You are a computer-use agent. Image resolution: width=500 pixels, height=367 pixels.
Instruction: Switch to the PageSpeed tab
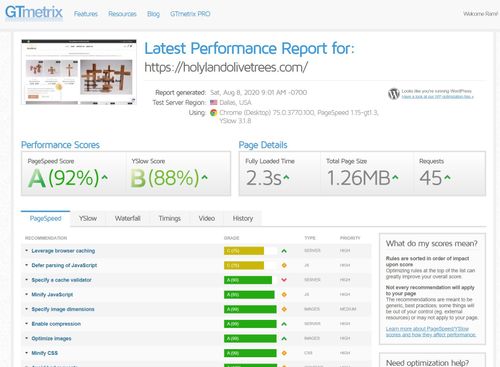click(45, 219)
